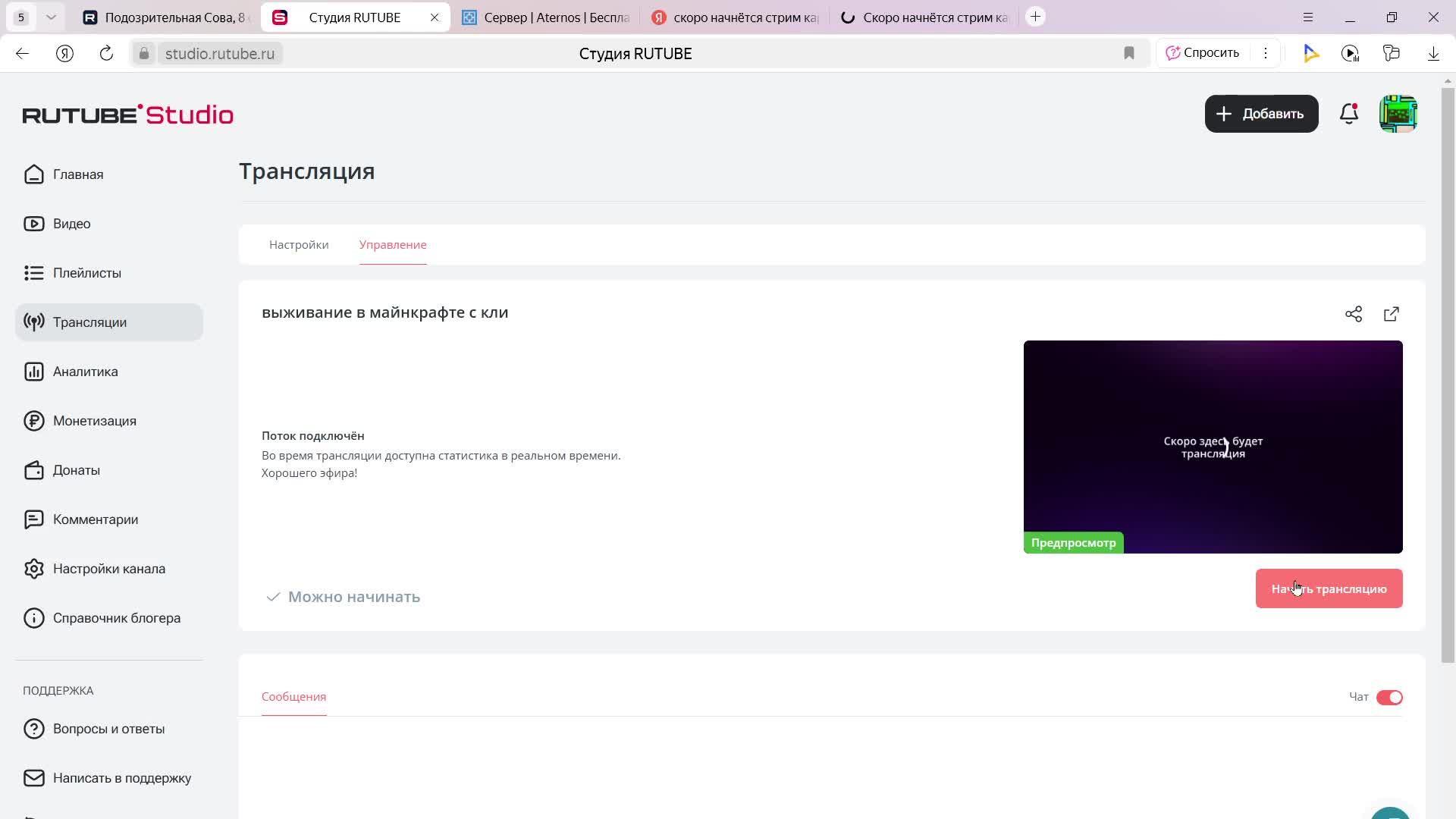Open the channel avatar menu

(x=1398, y=114)
